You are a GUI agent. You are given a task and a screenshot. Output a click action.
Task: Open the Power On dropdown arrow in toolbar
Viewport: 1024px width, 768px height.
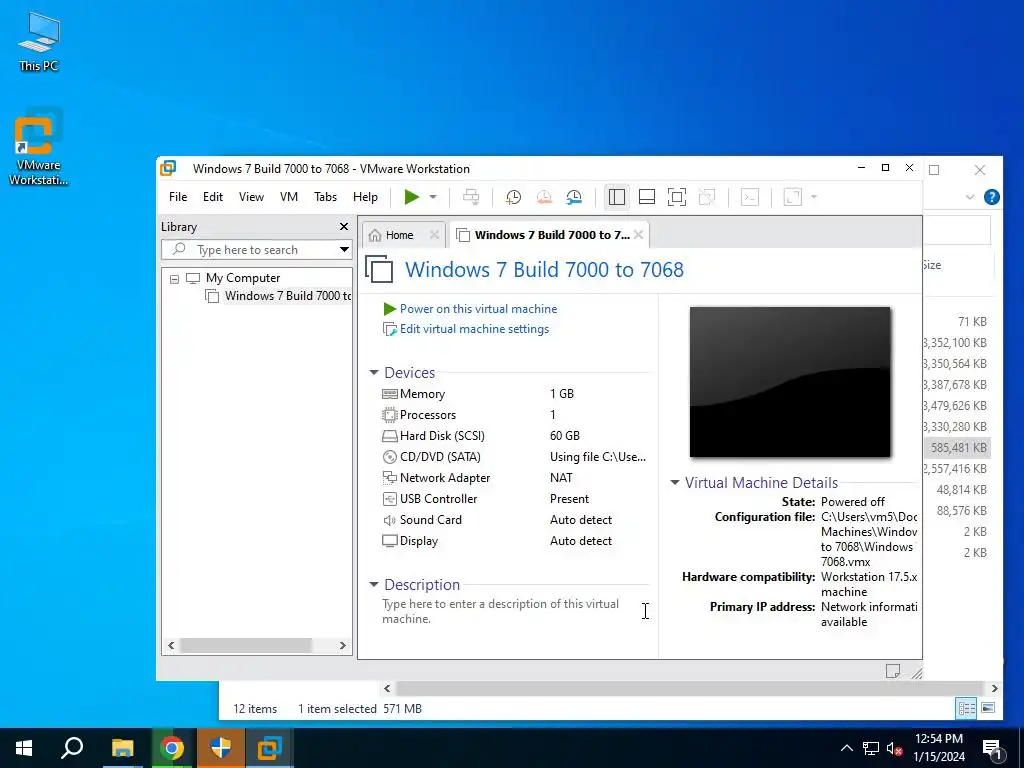point(432,197)
